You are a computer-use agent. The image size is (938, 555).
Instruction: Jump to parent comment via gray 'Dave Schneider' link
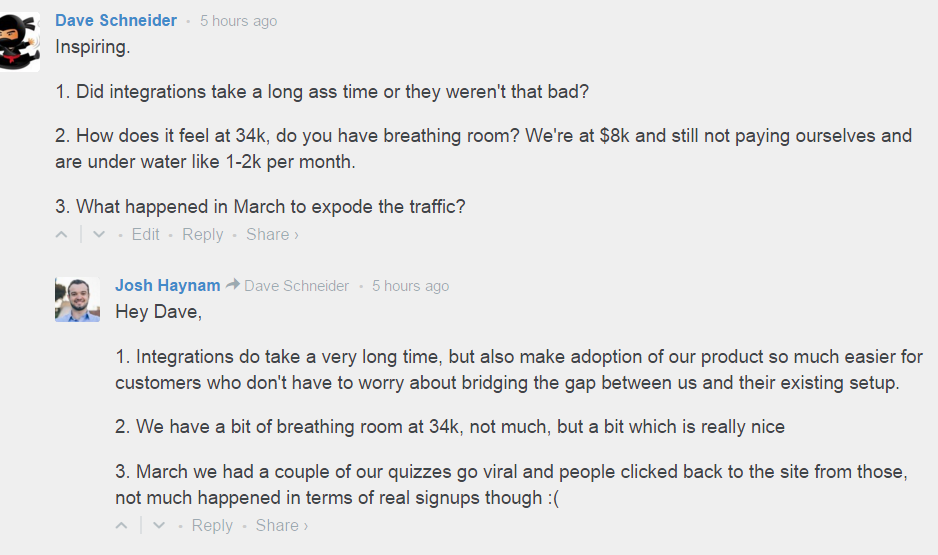pyautogui.click(x=296, y=286)
